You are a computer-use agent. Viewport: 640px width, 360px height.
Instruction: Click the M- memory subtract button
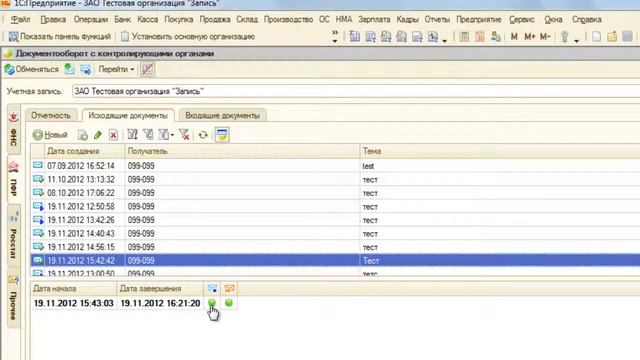click(545, 37)
